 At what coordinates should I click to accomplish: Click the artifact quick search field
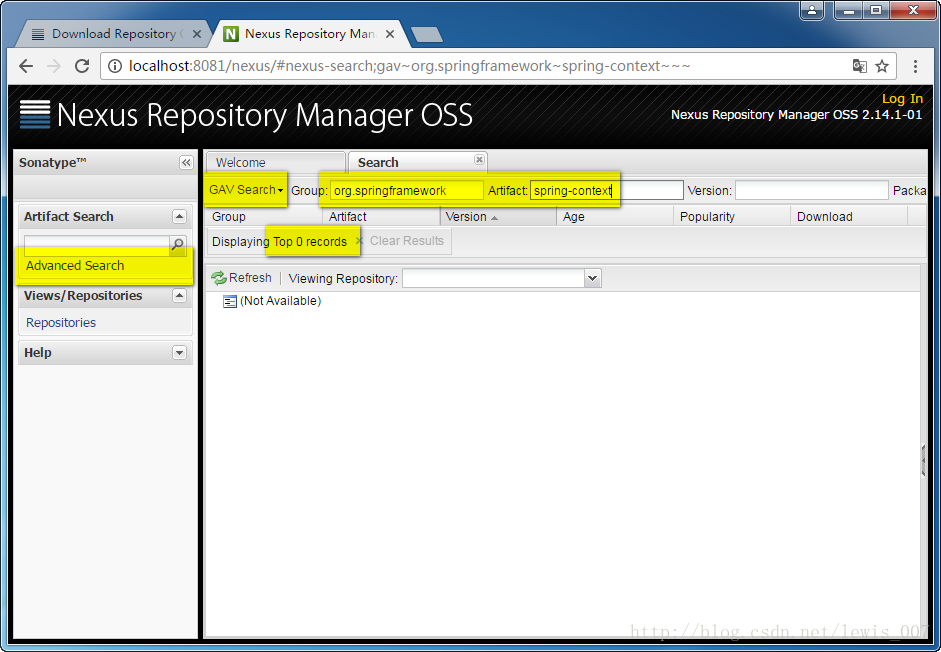pos(97,243)
